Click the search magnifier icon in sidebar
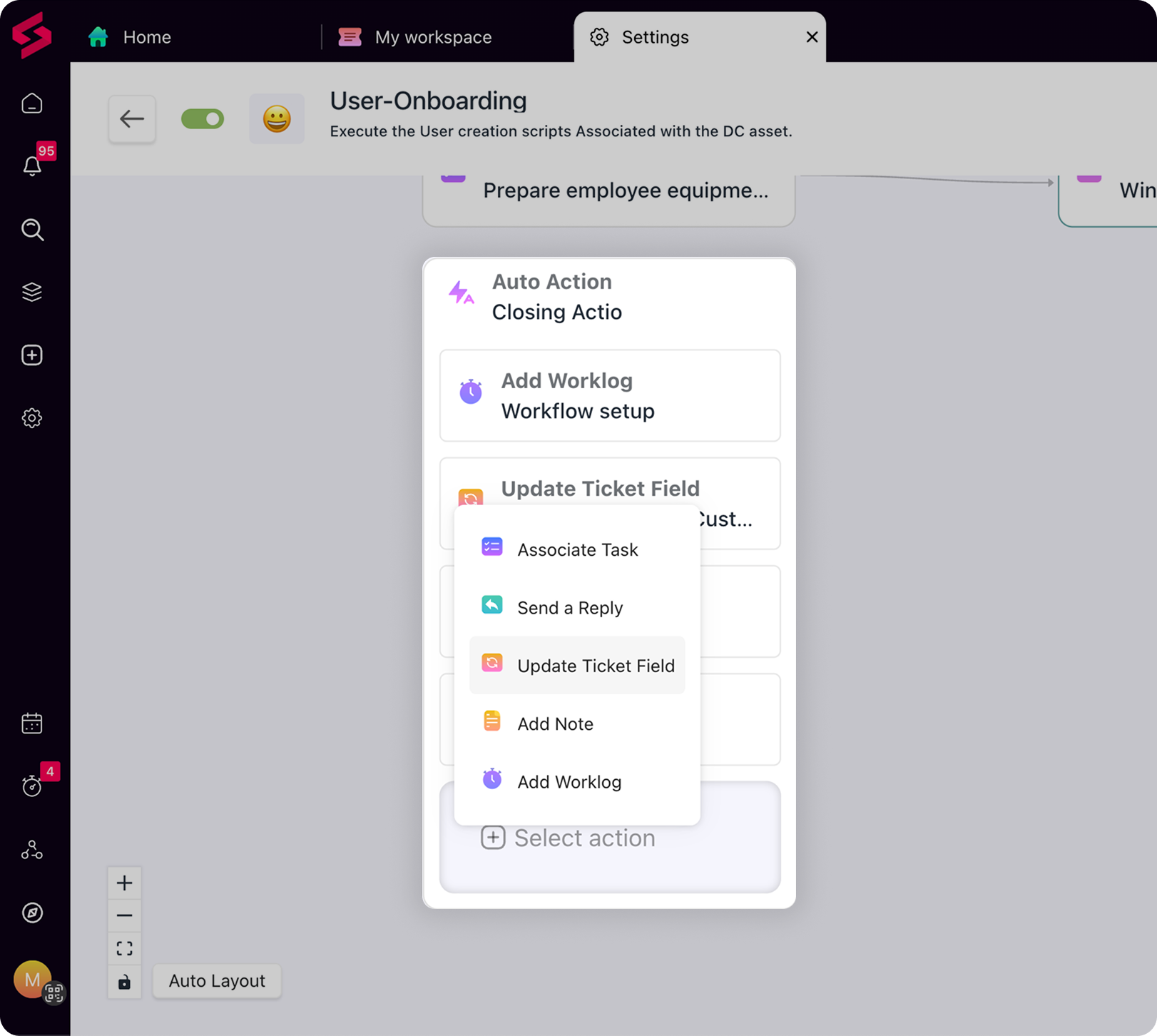Viewport: 1157px width, 1036px height. (32, 230)
